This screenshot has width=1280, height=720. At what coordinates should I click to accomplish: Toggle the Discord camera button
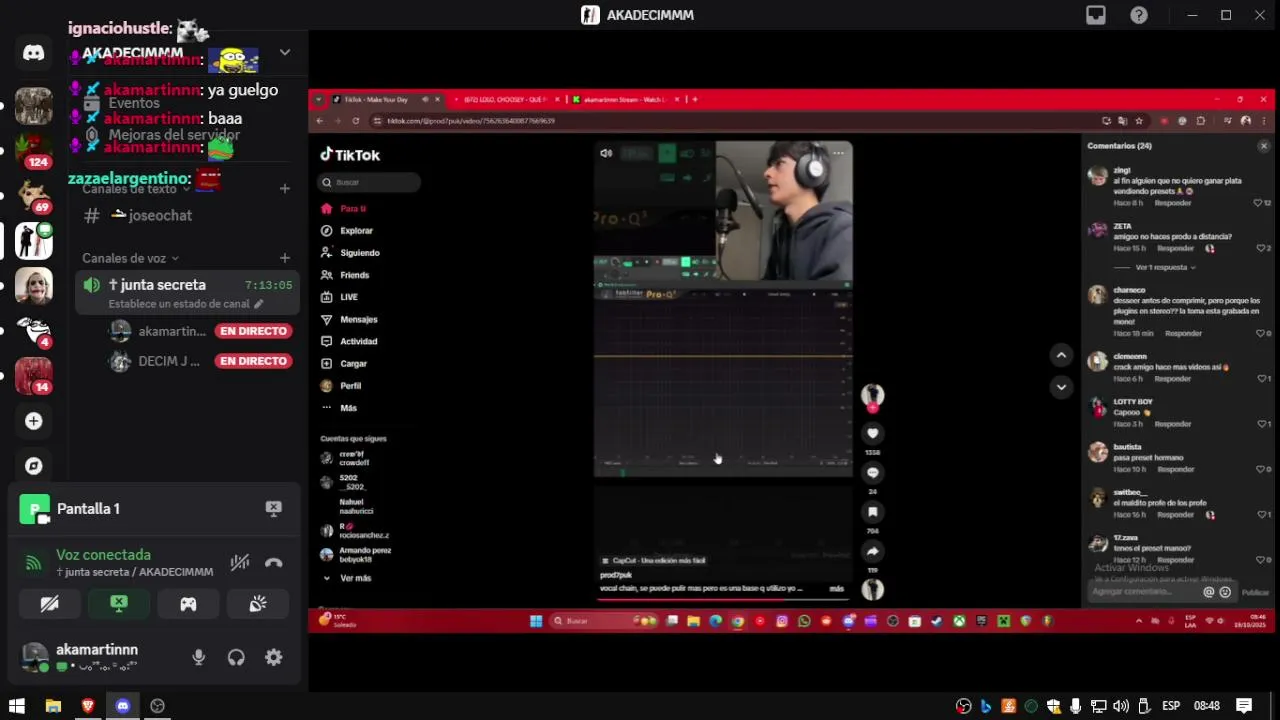[x=49, y=604]
